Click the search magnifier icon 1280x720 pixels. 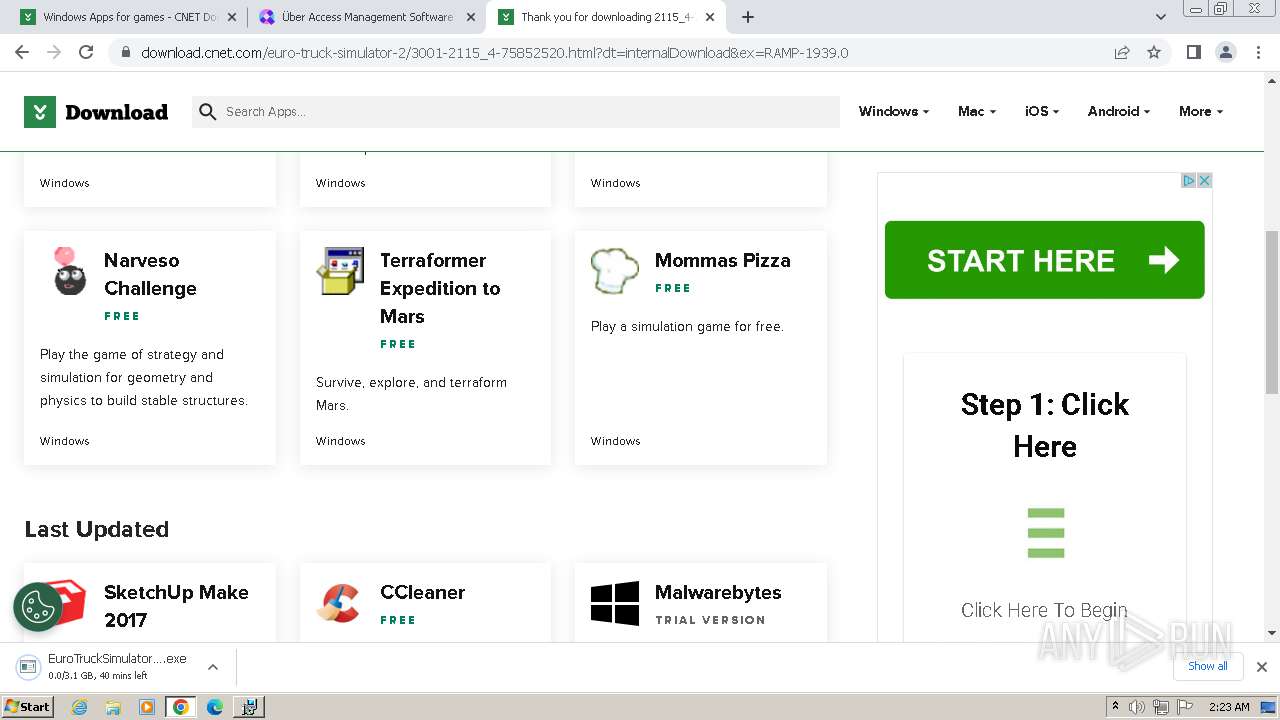(208, 112)
